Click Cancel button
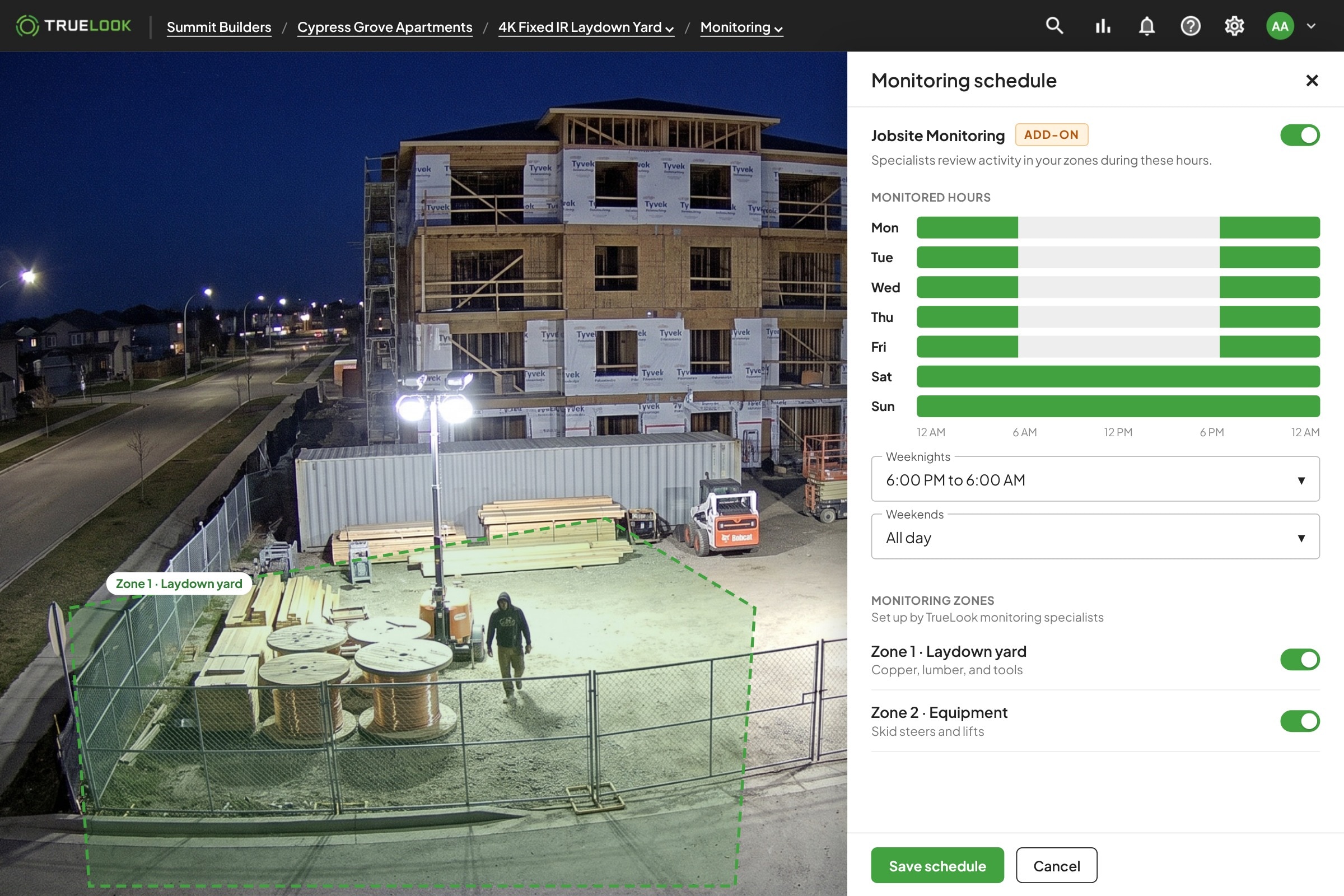1344x896 pixels. 1056,865
